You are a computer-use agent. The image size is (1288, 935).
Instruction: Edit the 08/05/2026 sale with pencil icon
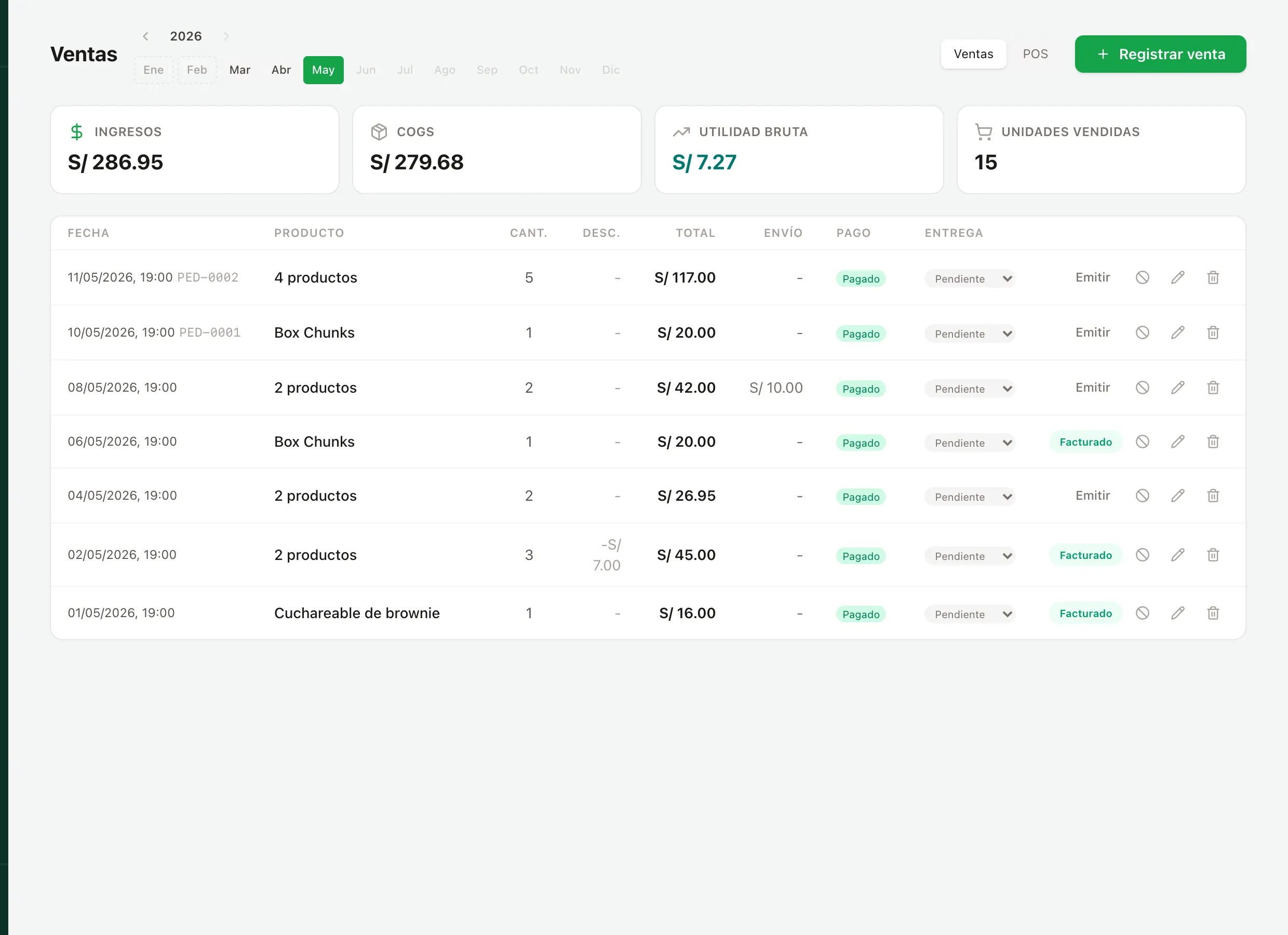pyautogui.click(x=1178, y=388)
